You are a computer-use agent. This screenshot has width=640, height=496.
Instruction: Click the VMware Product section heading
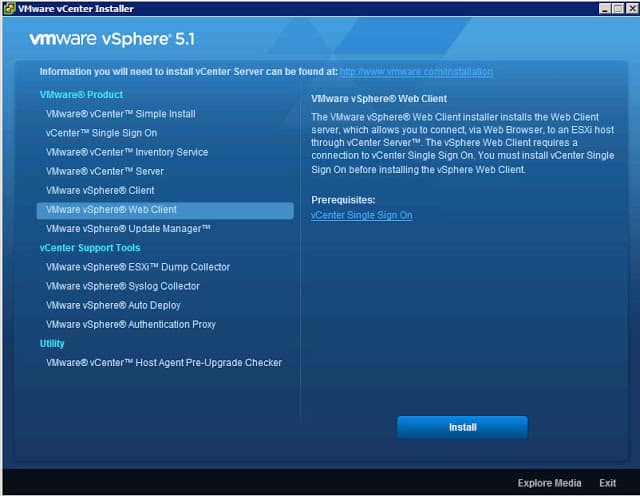click(x=81, y=95)
